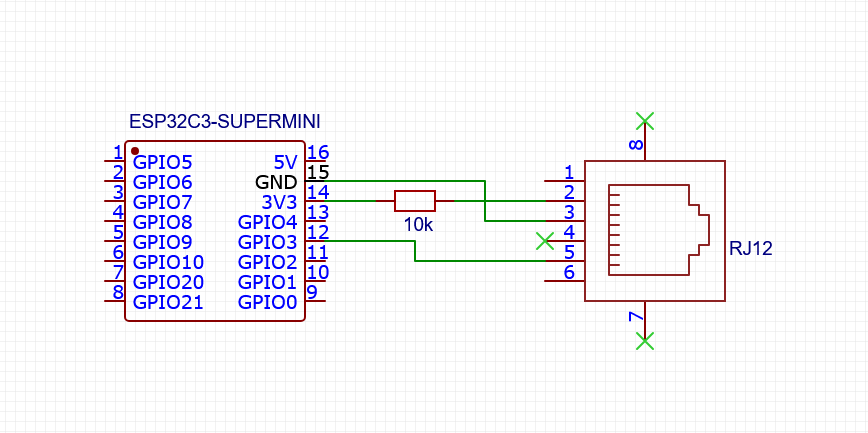Select the highlighted GND pin label
The height and width of the screenshot is (433, 868).
click(276, 182)
